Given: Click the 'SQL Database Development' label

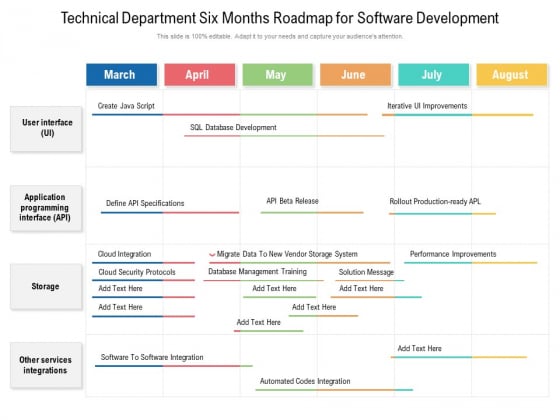Looking at the screenshot, I should 233,128.
